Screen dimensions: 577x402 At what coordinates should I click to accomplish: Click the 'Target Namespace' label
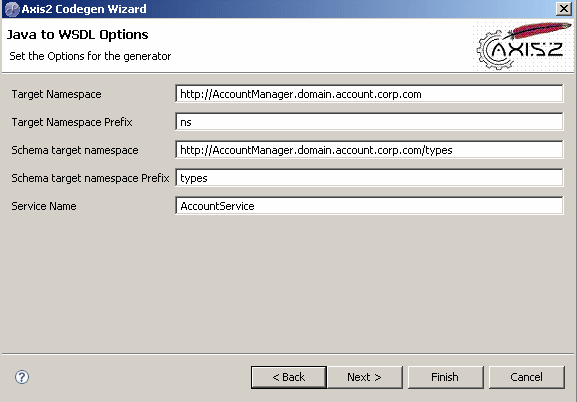tap(56, 94)
